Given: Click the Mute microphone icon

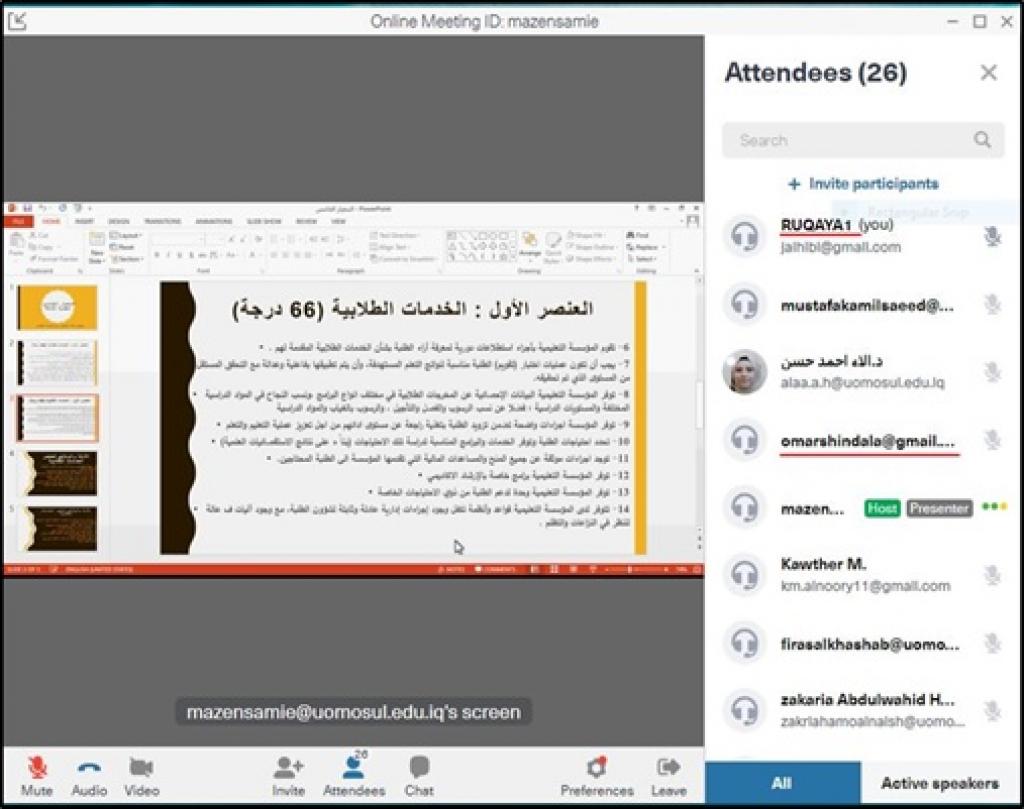Looking at the screenshot, I should (37, 768).
